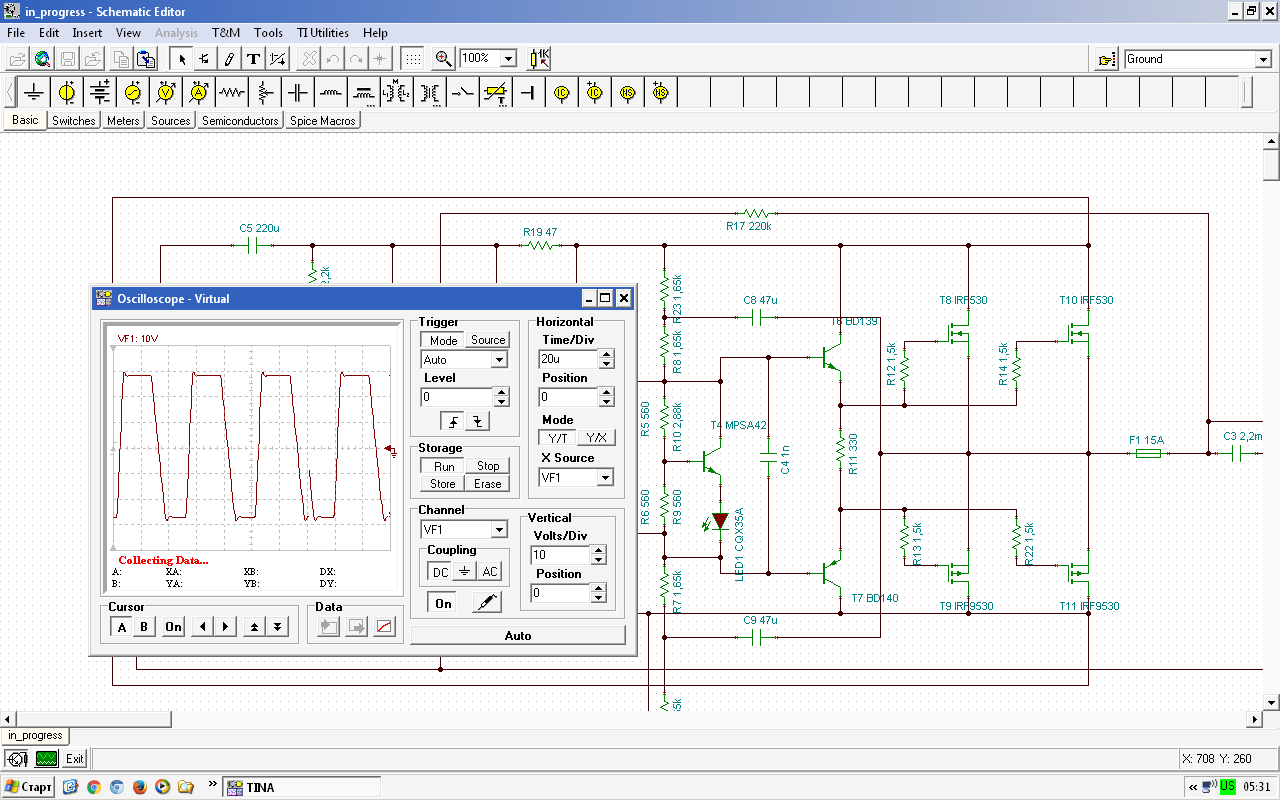Open the component tester 1K icon
The width and height of the screenshot is (1280, 800).
[540, 59]
